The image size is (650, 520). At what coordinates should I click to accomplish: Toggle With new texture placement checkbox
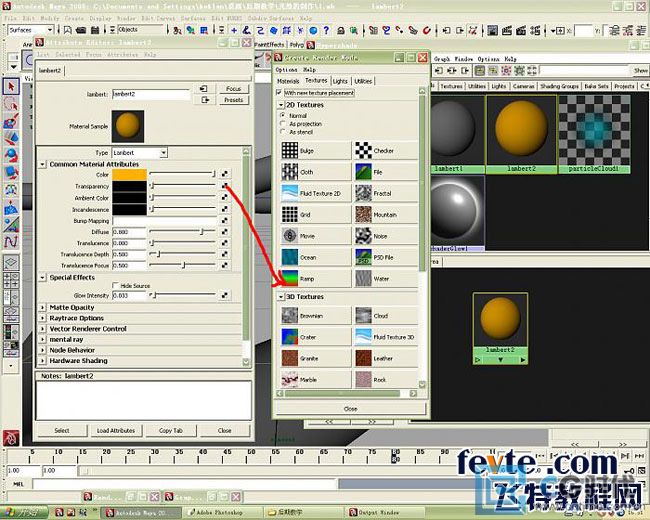pyautogui.click(x=279, y=93)
